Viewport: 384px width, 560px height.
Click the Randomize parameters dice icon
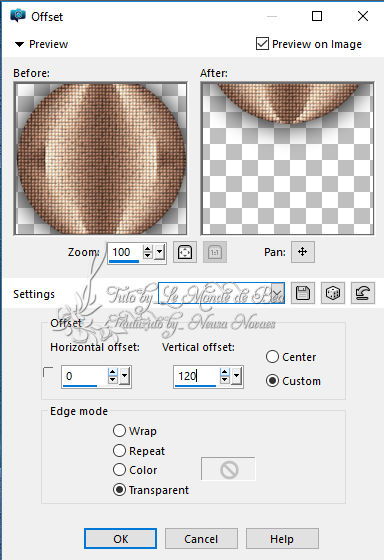point(333,293)
